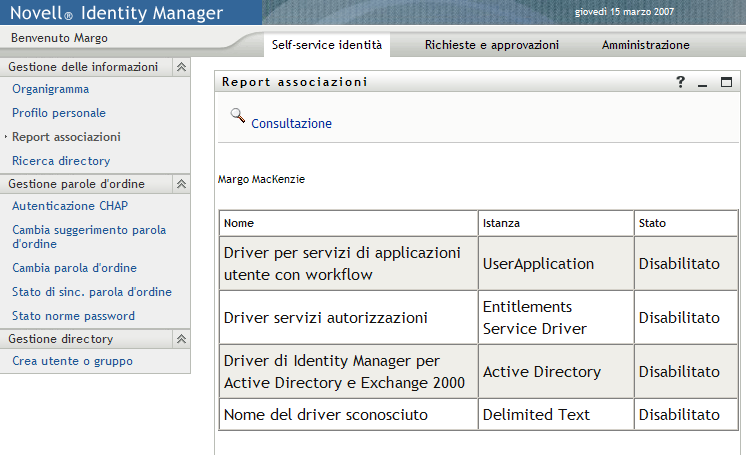Open the Amministrazione tab
Image resolution: width=746 pixels, height=455 pixels.
(645, 45)
